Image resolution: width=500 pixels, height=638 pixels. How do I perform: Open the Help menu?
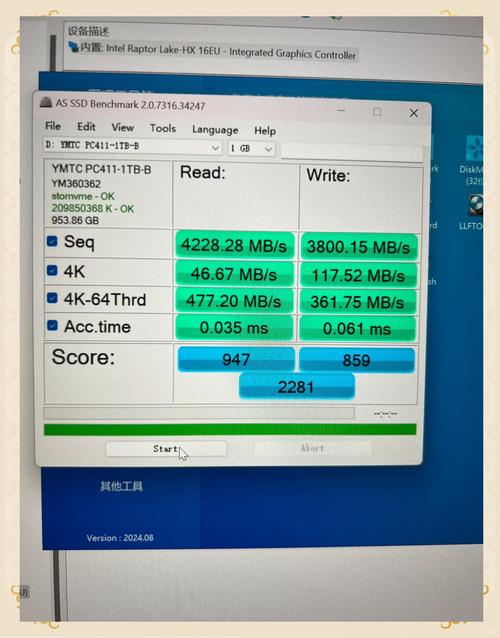click(x=265, y=131)
